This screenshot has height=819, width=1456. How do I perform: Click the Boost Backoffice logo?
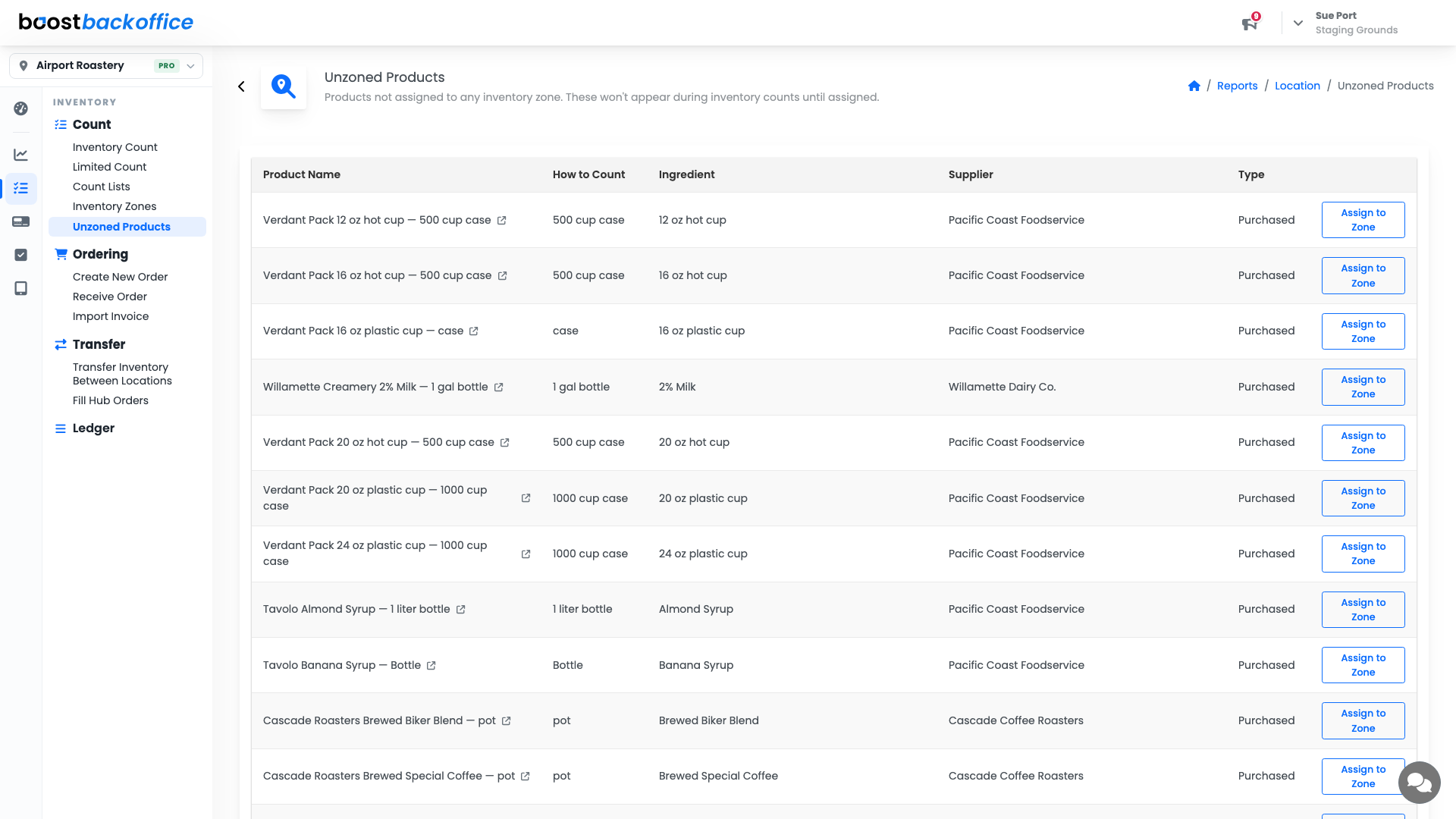pyautogui.click(x=106, y=22)
